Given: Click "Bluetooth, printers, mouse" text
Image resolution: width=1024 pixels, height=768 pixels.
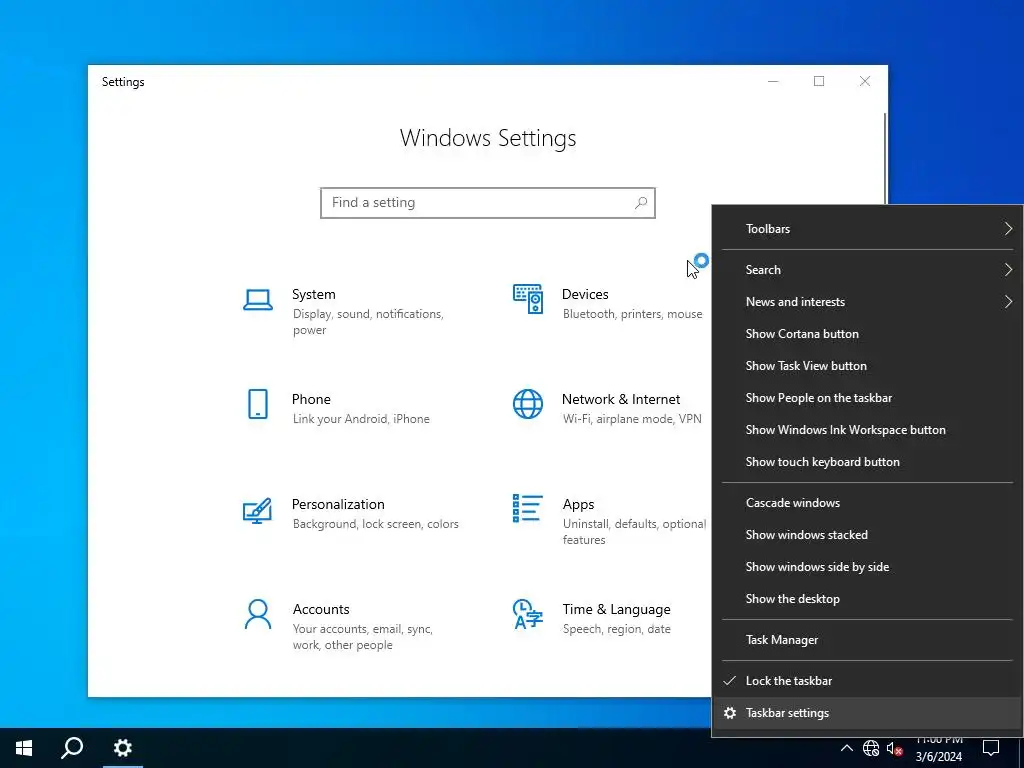Looking at the screenshot, I should 633,314.
